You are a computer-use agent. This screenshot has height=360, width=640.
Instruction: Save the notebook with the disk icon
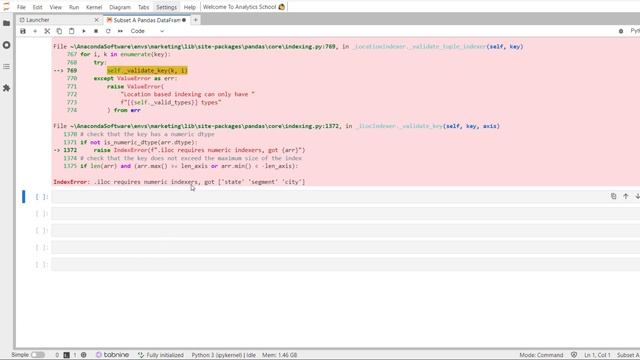click(x=23, y=31)
